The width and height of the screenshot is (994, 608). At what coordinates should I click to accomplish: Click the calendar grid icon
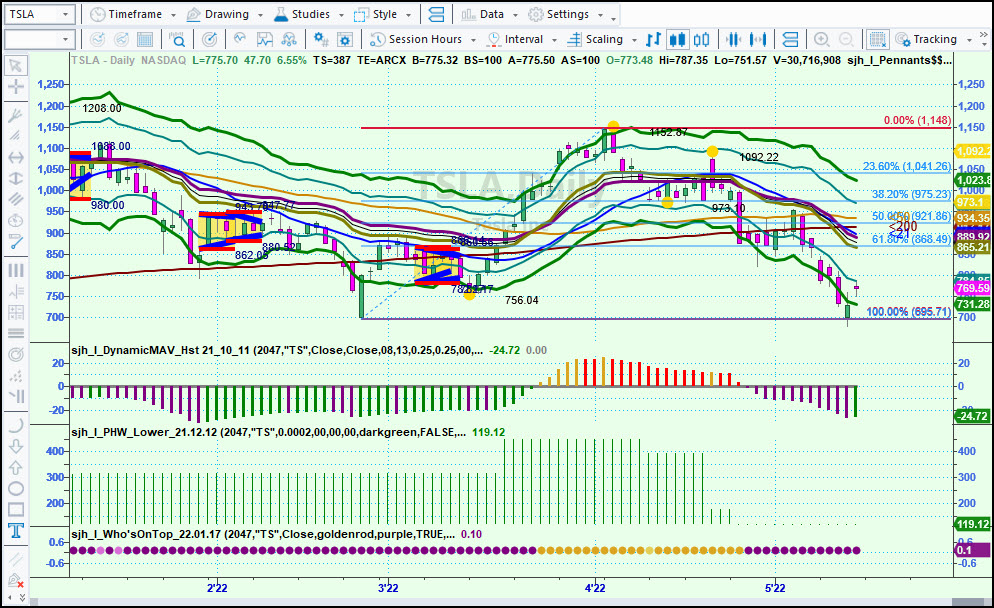pyautogui.click(x=145, y=39)
